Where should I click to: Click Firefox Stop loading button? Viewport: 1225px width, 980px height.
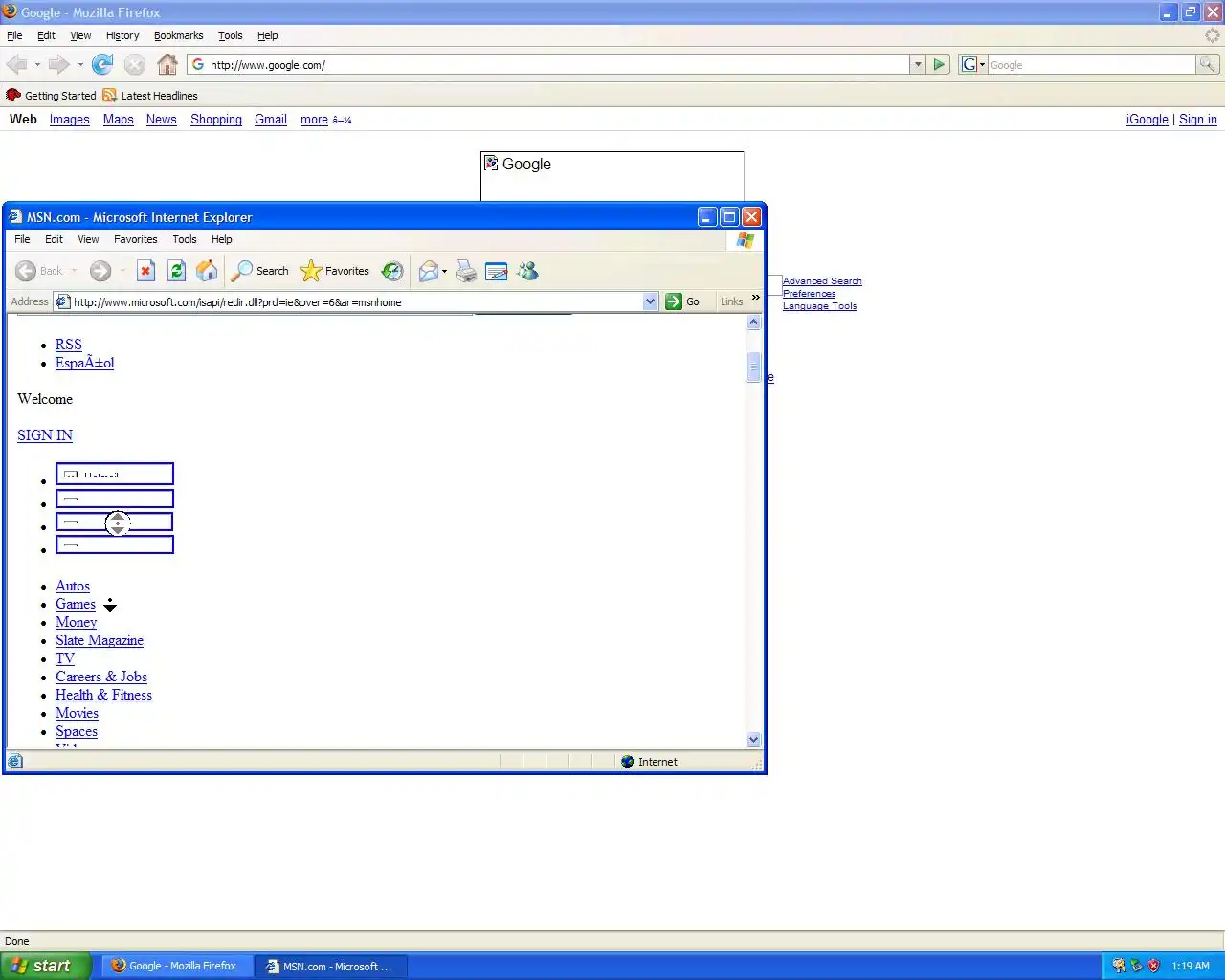(x=135, y=64)
